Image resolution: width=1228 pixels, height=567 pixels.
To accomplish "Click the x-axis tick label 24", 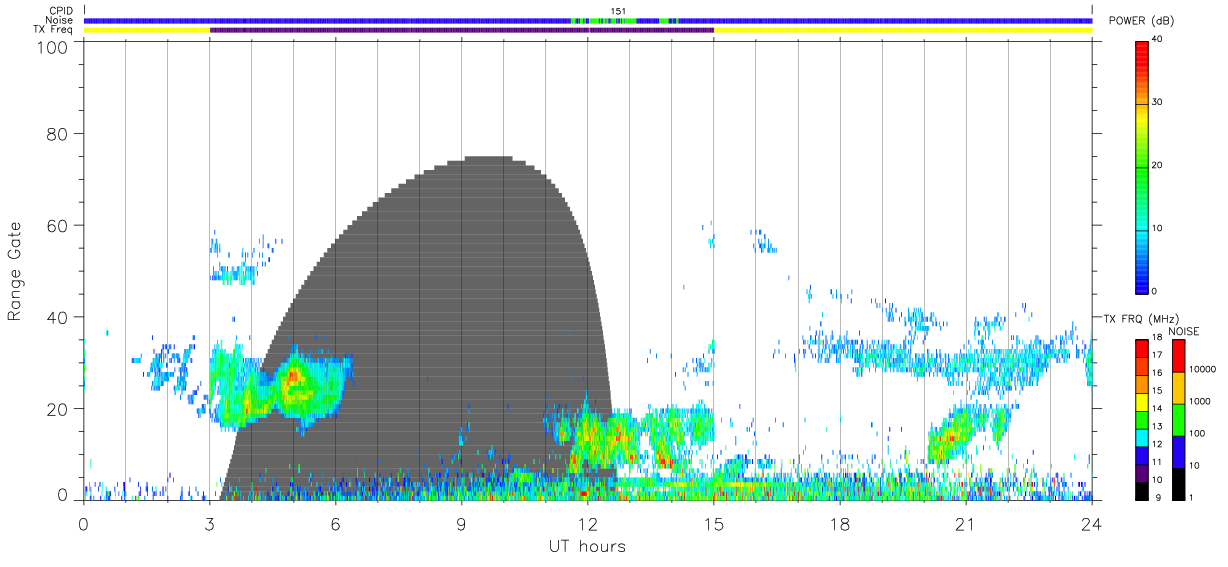I will point(1092,524).
